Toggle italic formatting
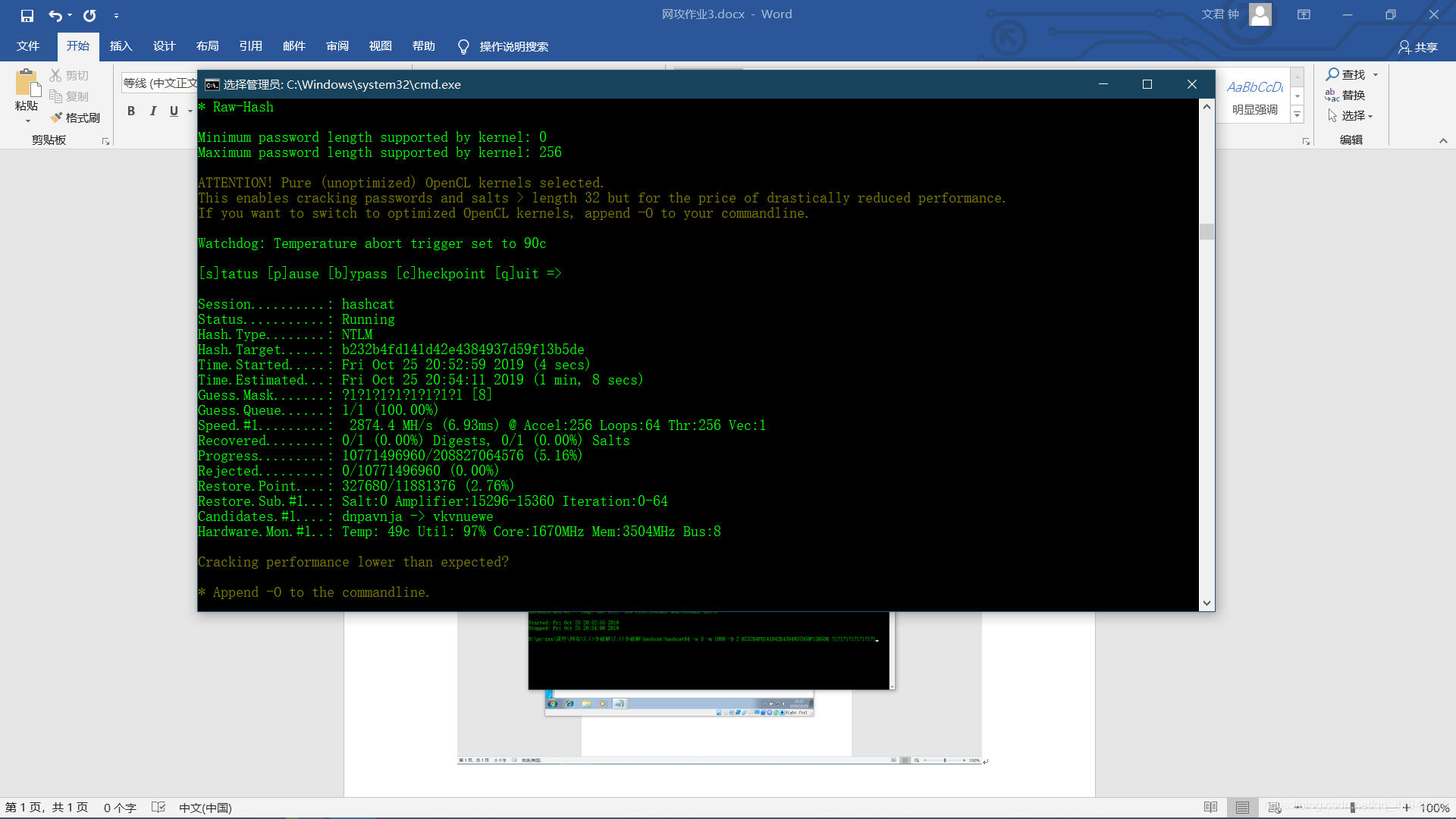 (153, 111)
